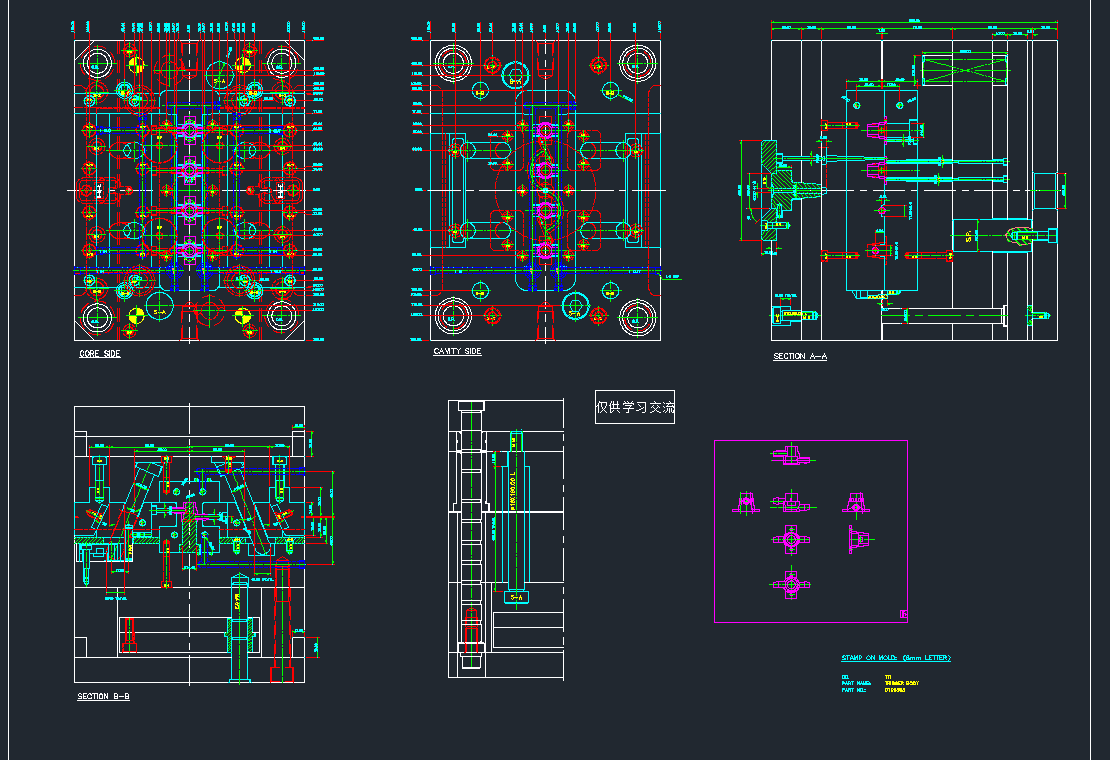Screen dimensions: 1110x760
Task: Pick the bottom-right guide pin circle in CORE SIDE
Action: click(282, 318)
